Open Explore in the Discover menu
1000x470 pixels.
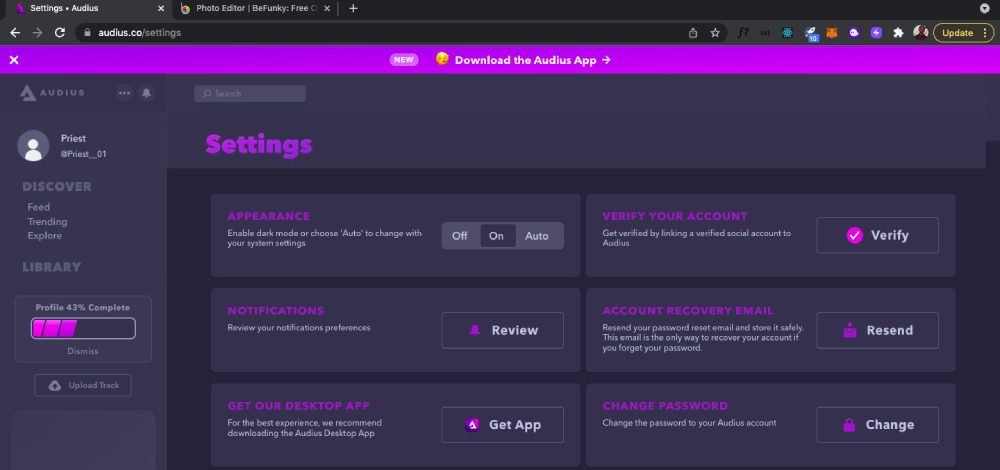[44, 236]
